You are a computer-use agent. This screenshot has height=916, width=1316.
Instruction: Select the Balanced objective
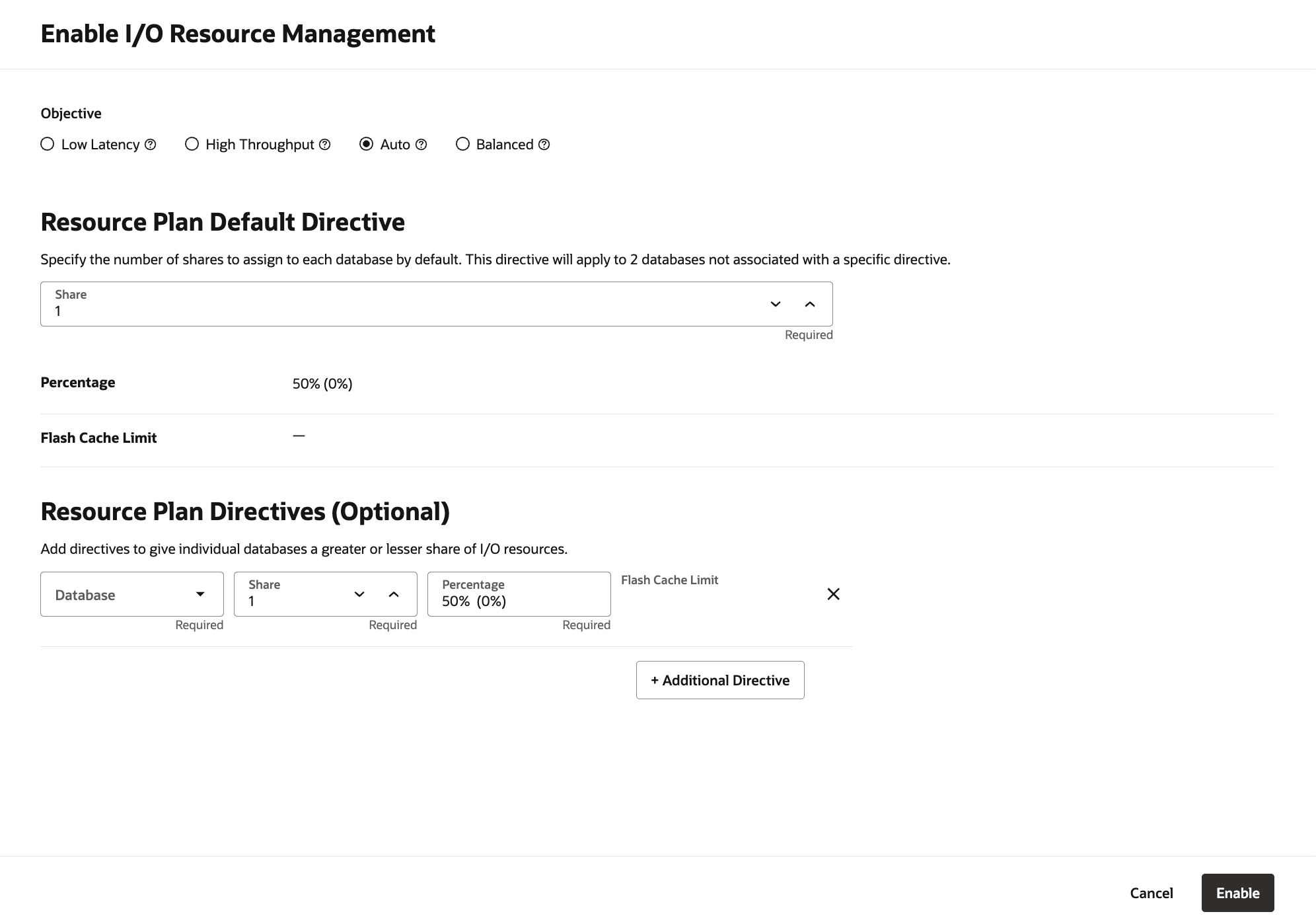pyautogui.click(x=462, y=144)
